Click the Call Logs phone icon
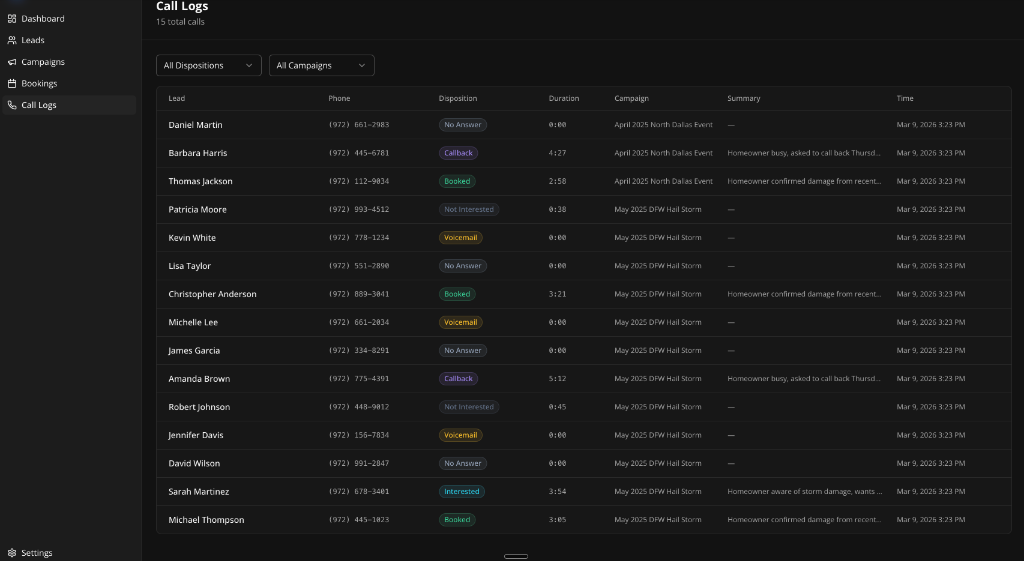This screenshot has height=561, width=1024. coord(12,105)
